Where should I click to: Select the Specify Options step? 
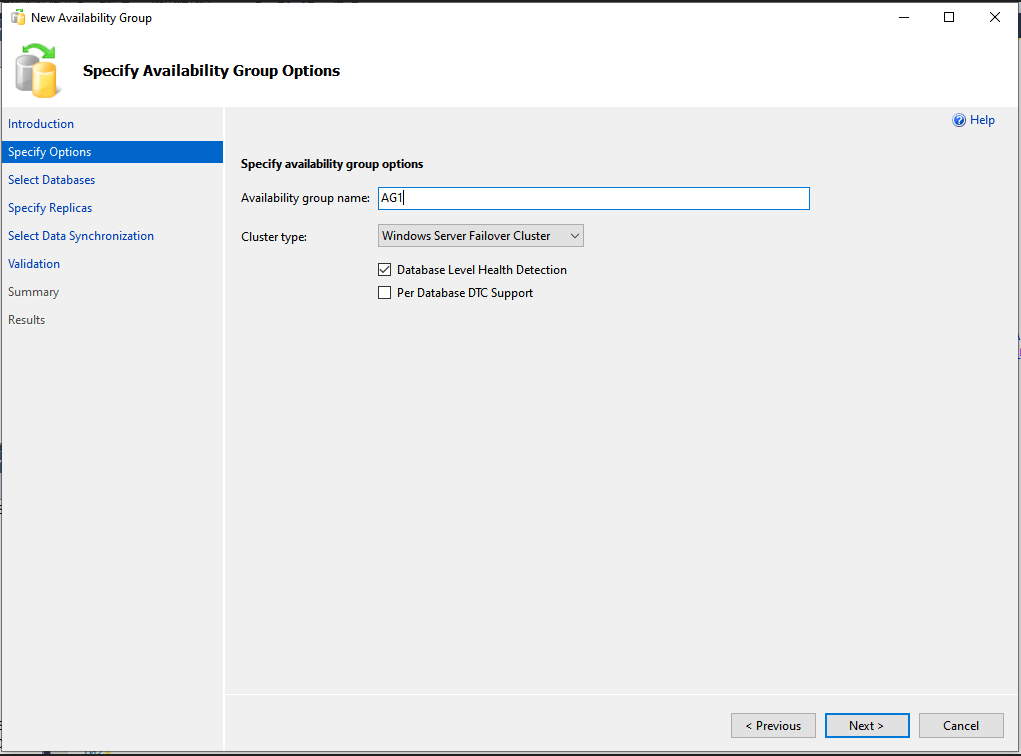(50, 152)
